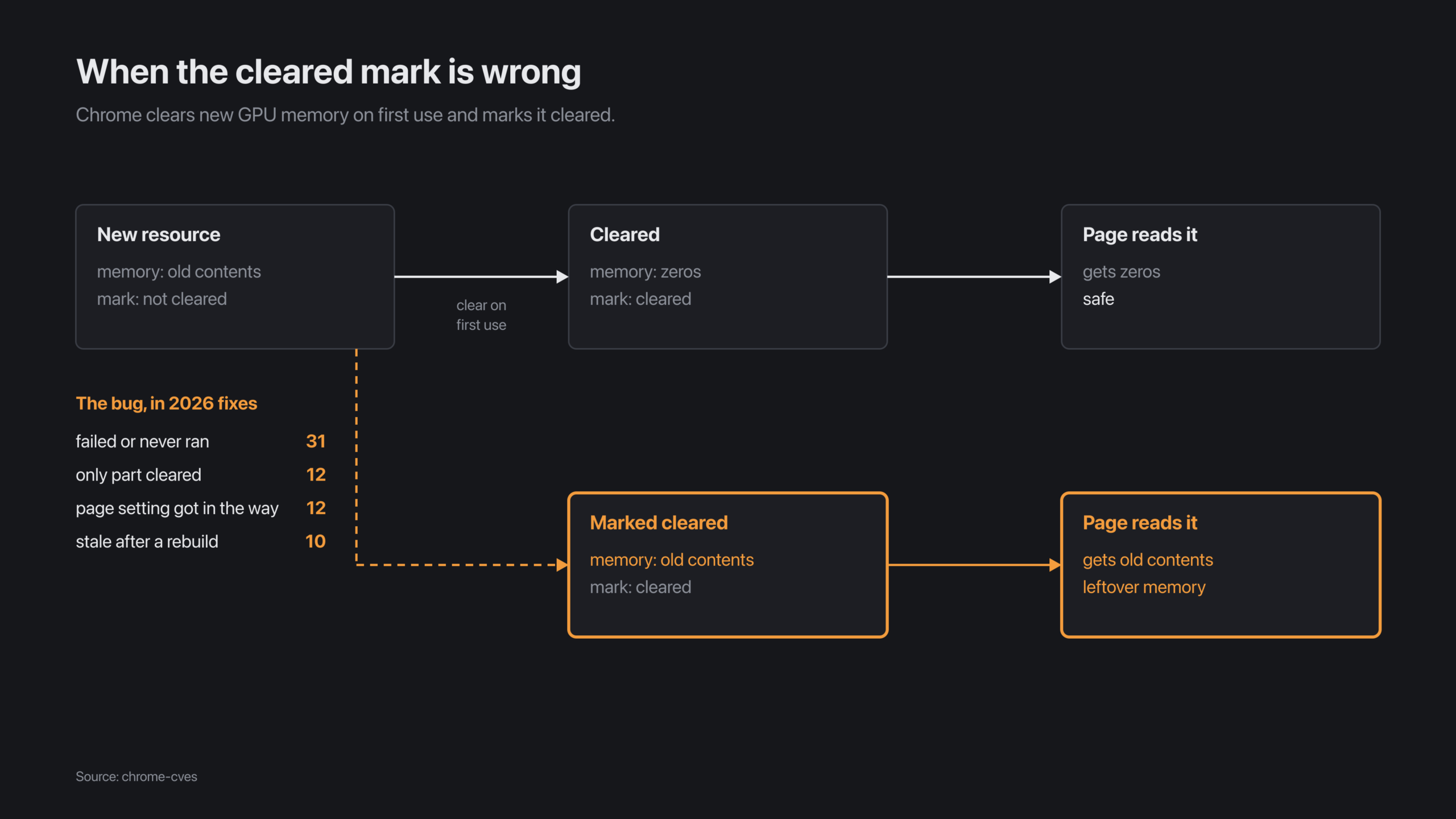Click 'Source: chrome-cves' footer text
Viewport: 1456px width, 819px height.
click(136, 776)
